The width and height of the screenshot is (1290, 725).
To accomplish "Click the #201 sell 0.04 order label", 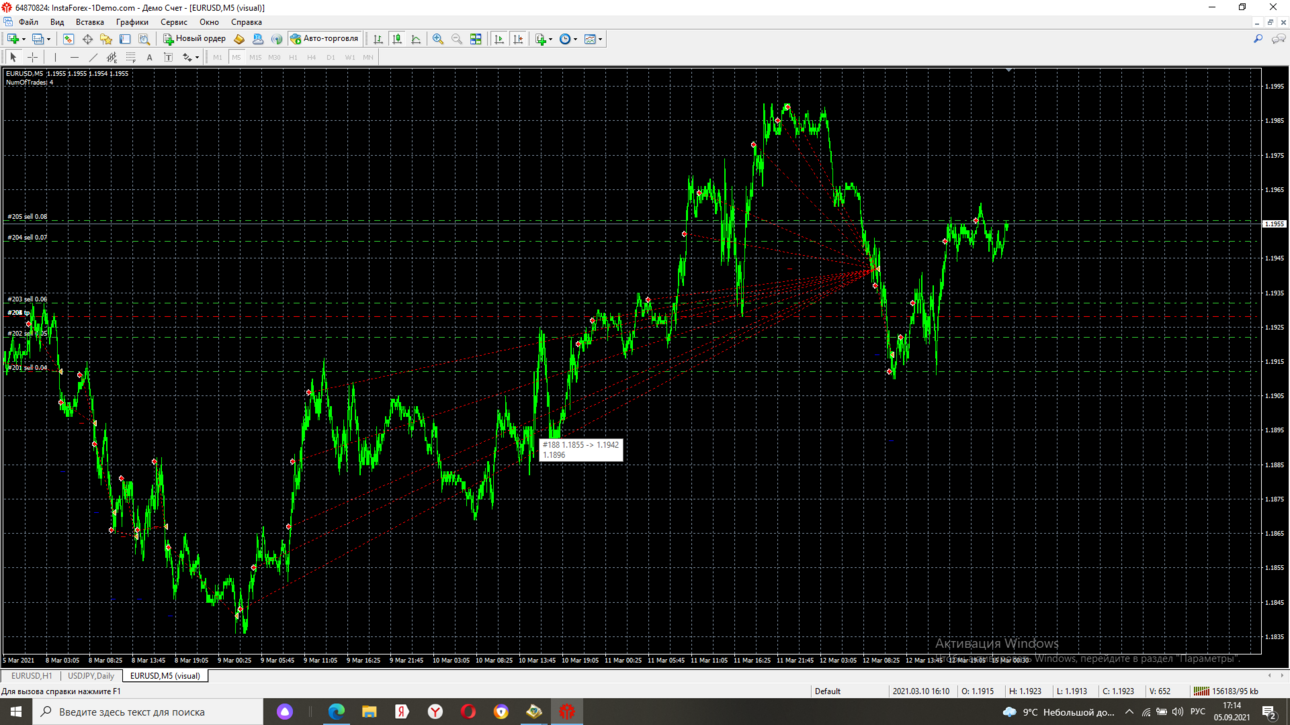I will tap(27, 368).
